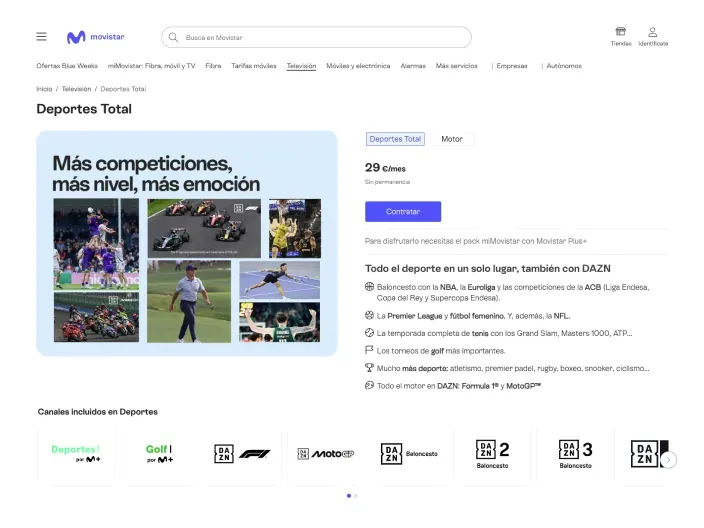The image size is (704, 528).
Task: Click the search magnifier icon
Action: [173, 37]
